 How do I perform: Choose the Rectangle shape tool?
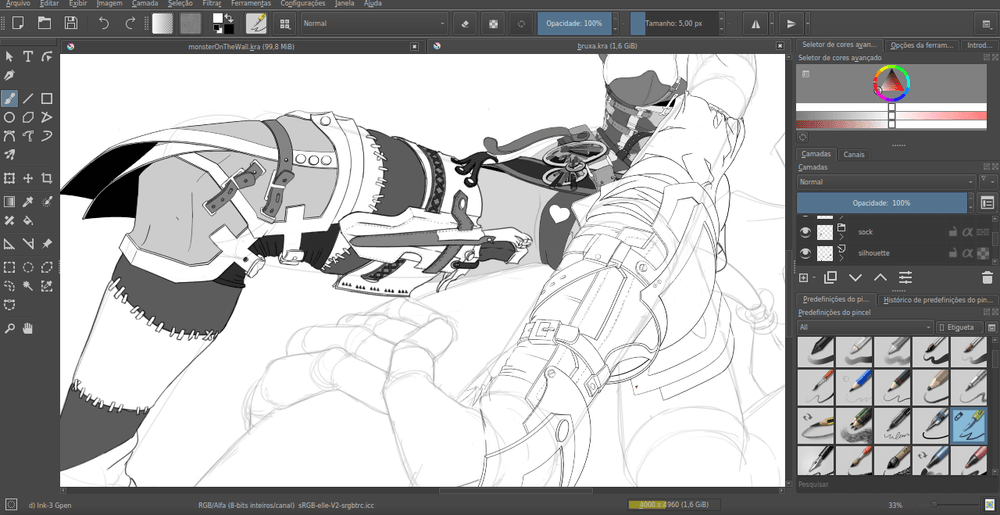(x=47, y=98)
